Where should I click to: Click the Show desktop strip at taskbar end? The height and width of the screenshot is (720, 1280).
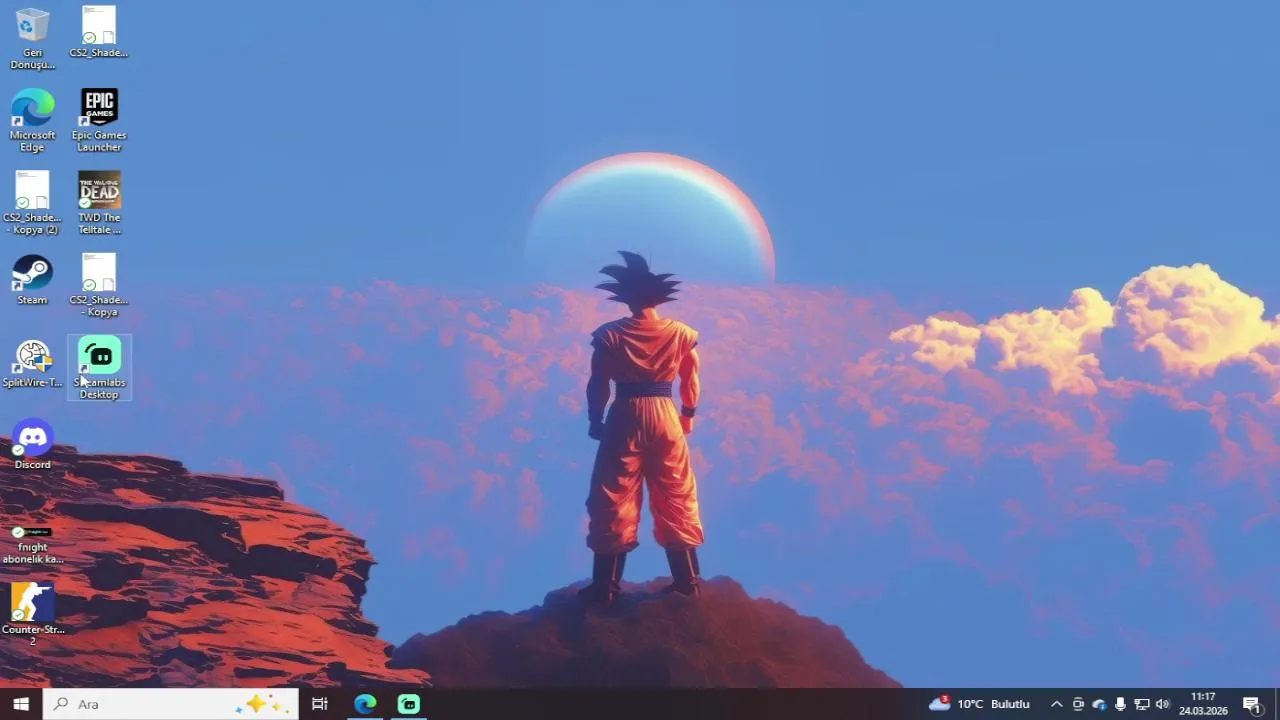[1277, 704]
